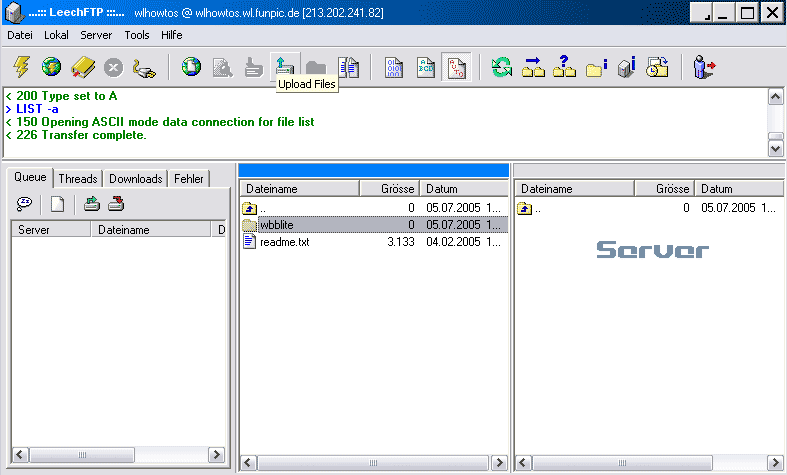Image resolution: width=787 pixels, height=475 pixels.
Task: Click the parent directory entry in server list
Action: 649,208
